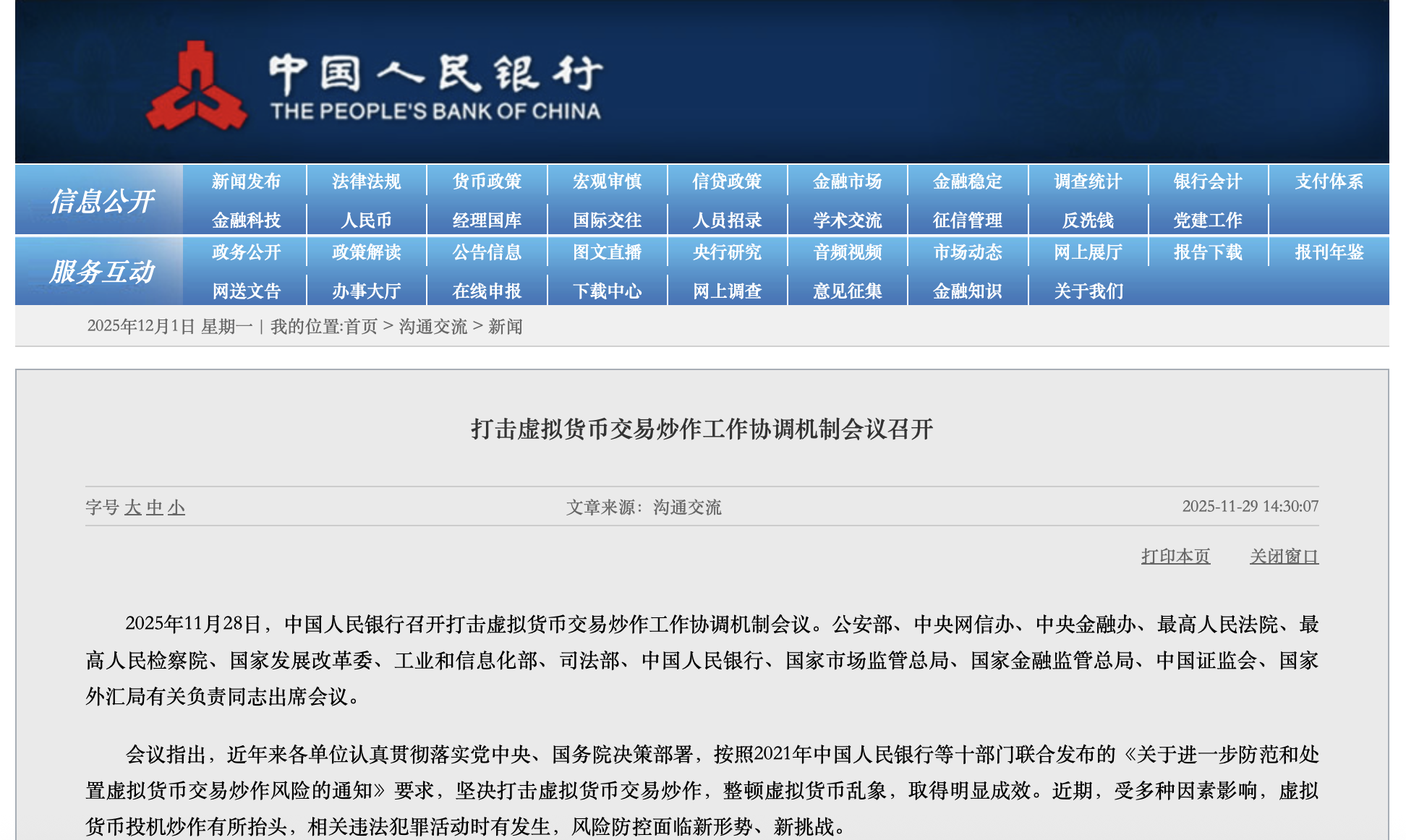1406x840 pixels.
Task: Go to 下载中心 page
Action: (607, 291)
